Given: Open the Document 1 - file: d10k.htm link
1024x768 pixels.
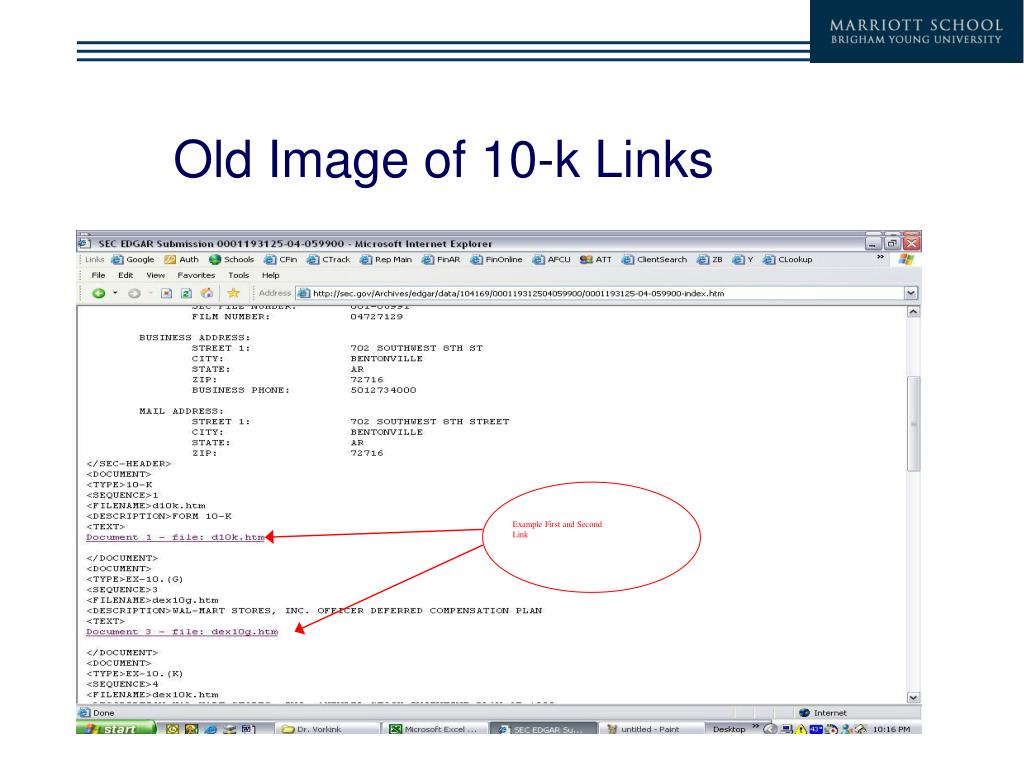Looking at the screenshot, I should [x=176, y=537].
